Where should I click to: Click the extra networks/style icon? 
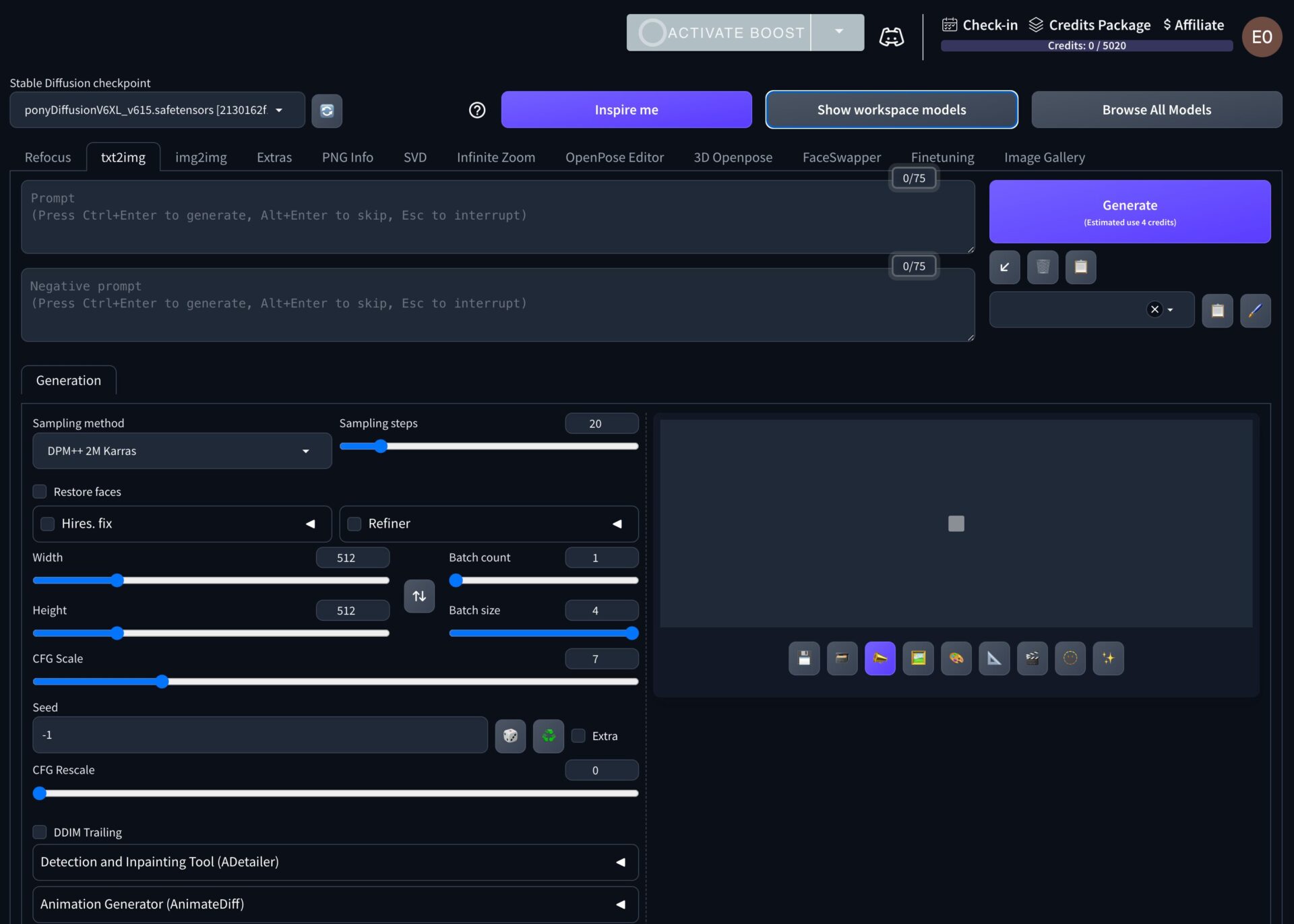pos(1255,309)
